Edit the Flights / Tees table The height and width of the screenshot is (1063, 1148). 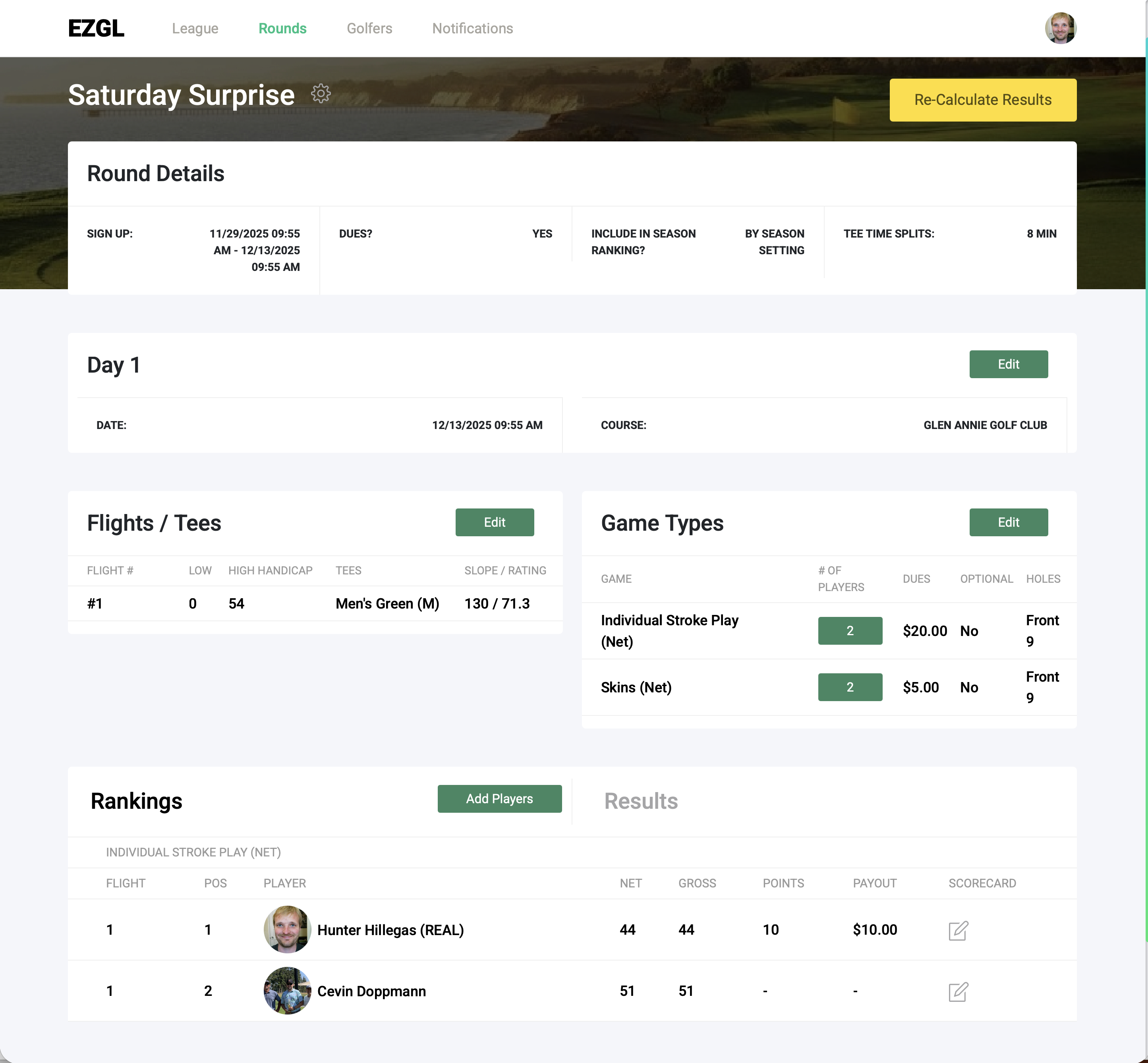pos(495,522)
